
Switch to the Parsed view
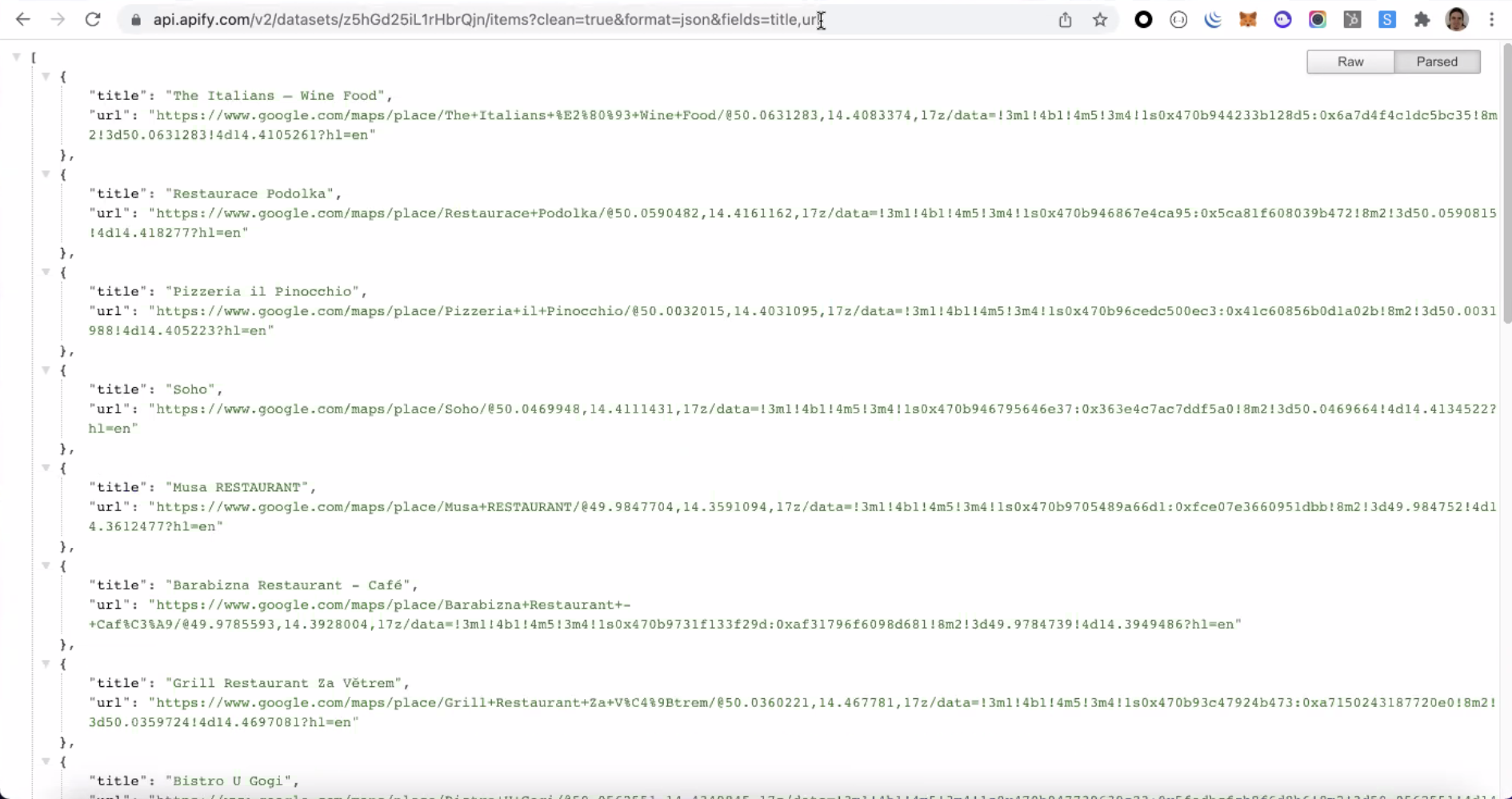point(1437,62)
